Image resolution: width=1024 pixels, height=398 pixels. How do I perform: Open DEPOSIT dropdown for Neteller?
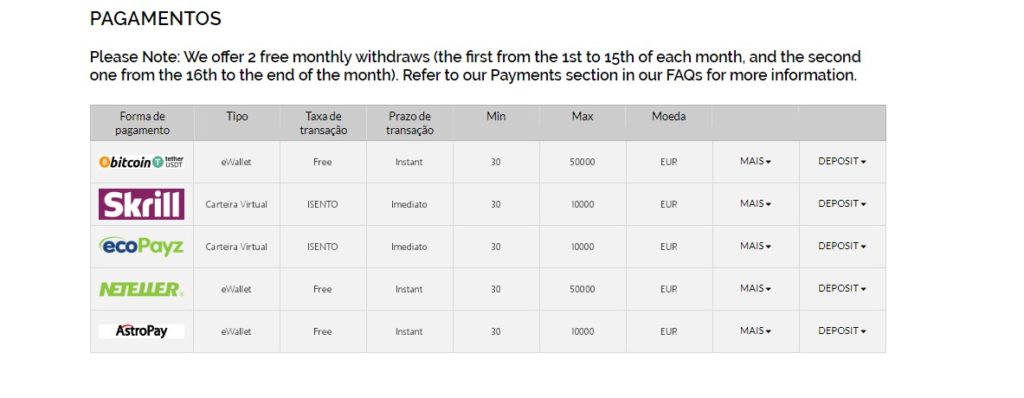coord(842,288)
